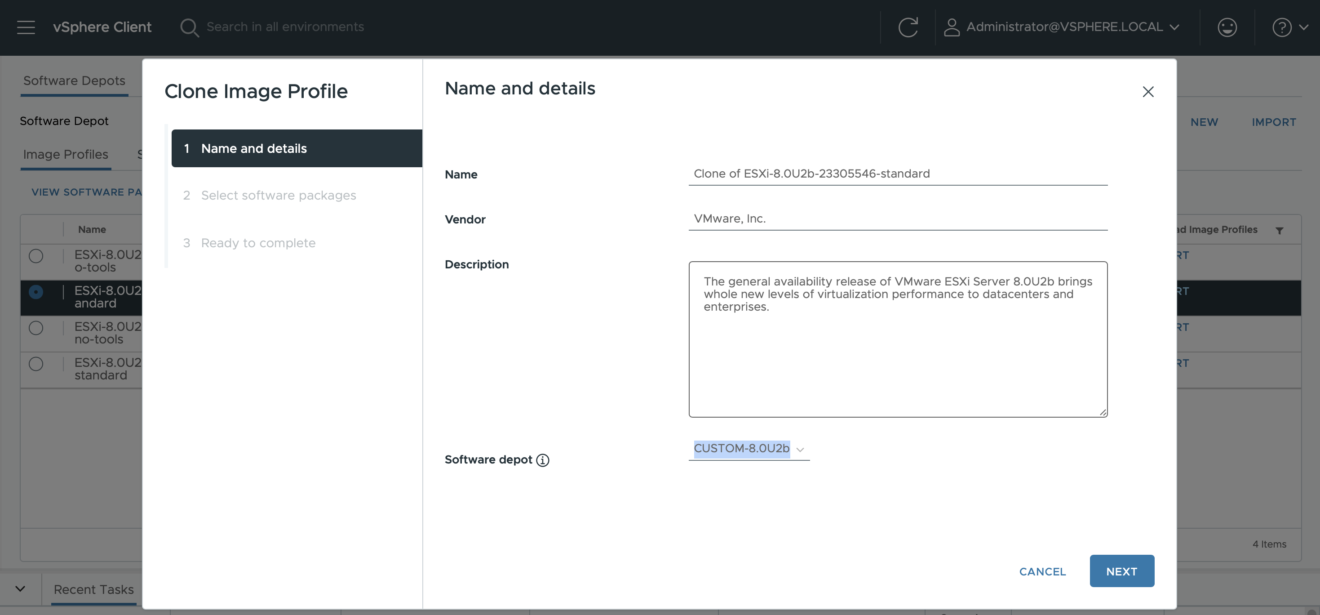Click the image profiles column filter icon

pyautogui.click(x=1279, y=231)
